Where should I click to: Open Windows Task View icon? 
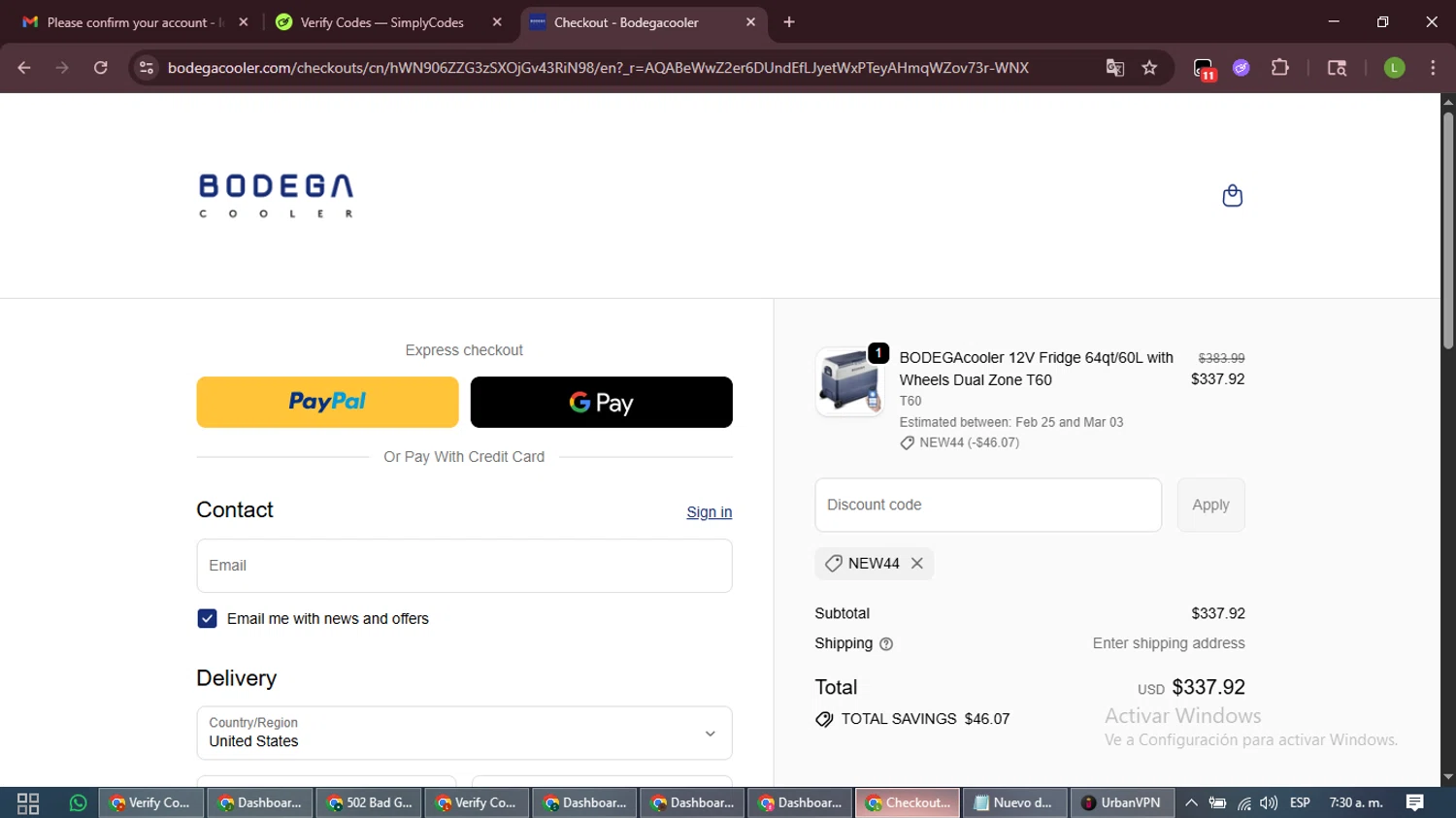pos(28,803)
